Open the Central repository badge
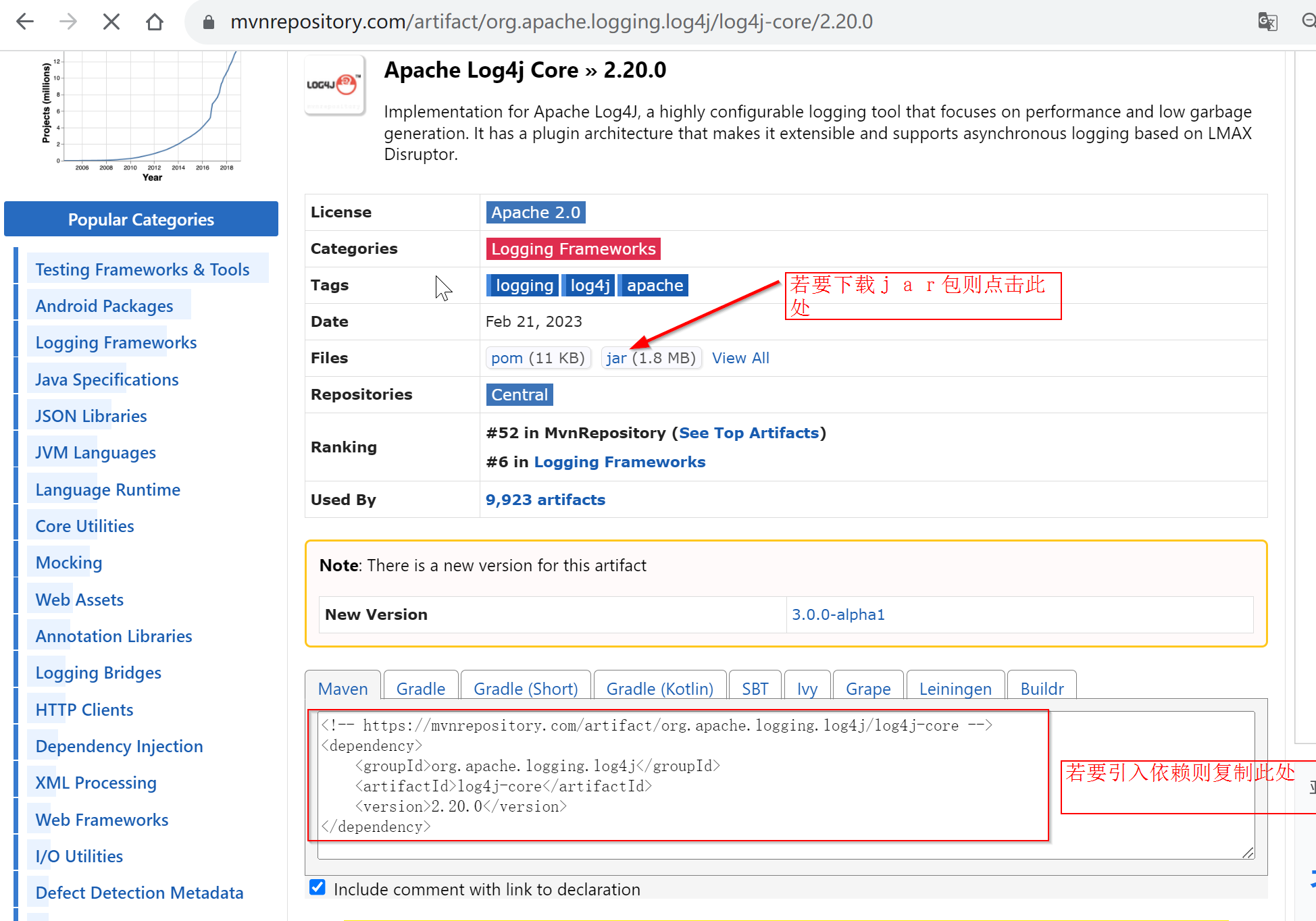The height and width of the screenshot is (921, 1316). (520, 394)
